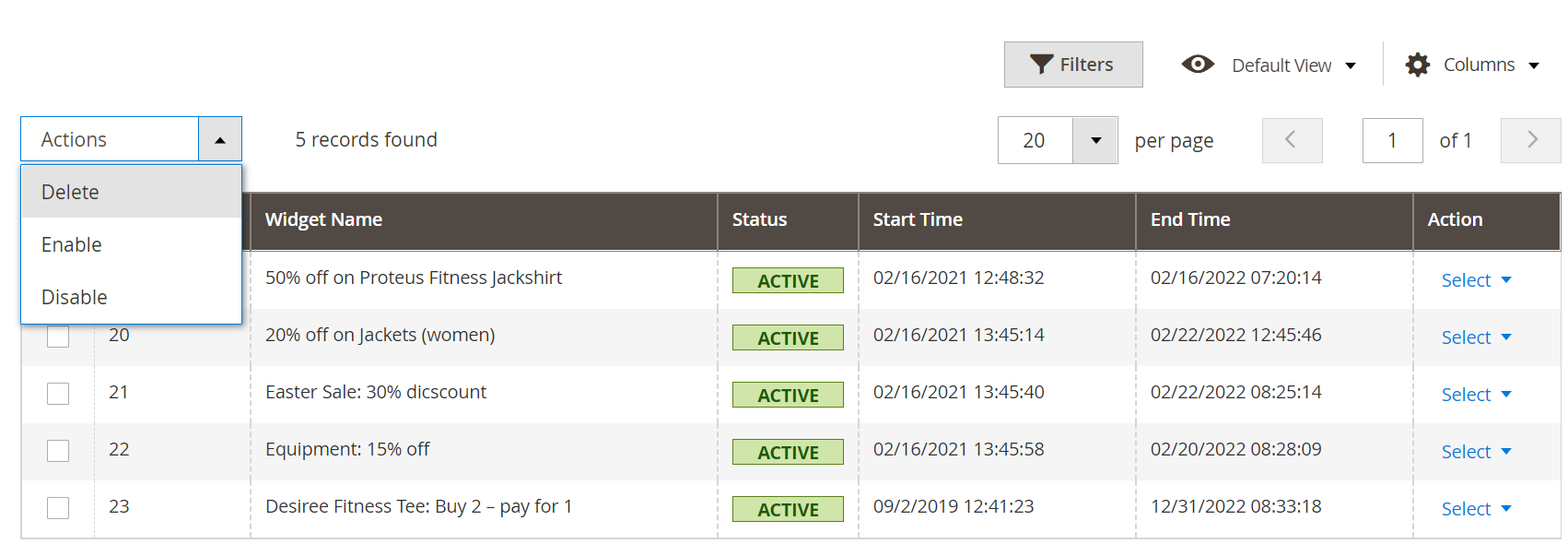Screen dimensions: 1568x556
Task: Tick the checkbox for row 23
Action: click(58, 508)
